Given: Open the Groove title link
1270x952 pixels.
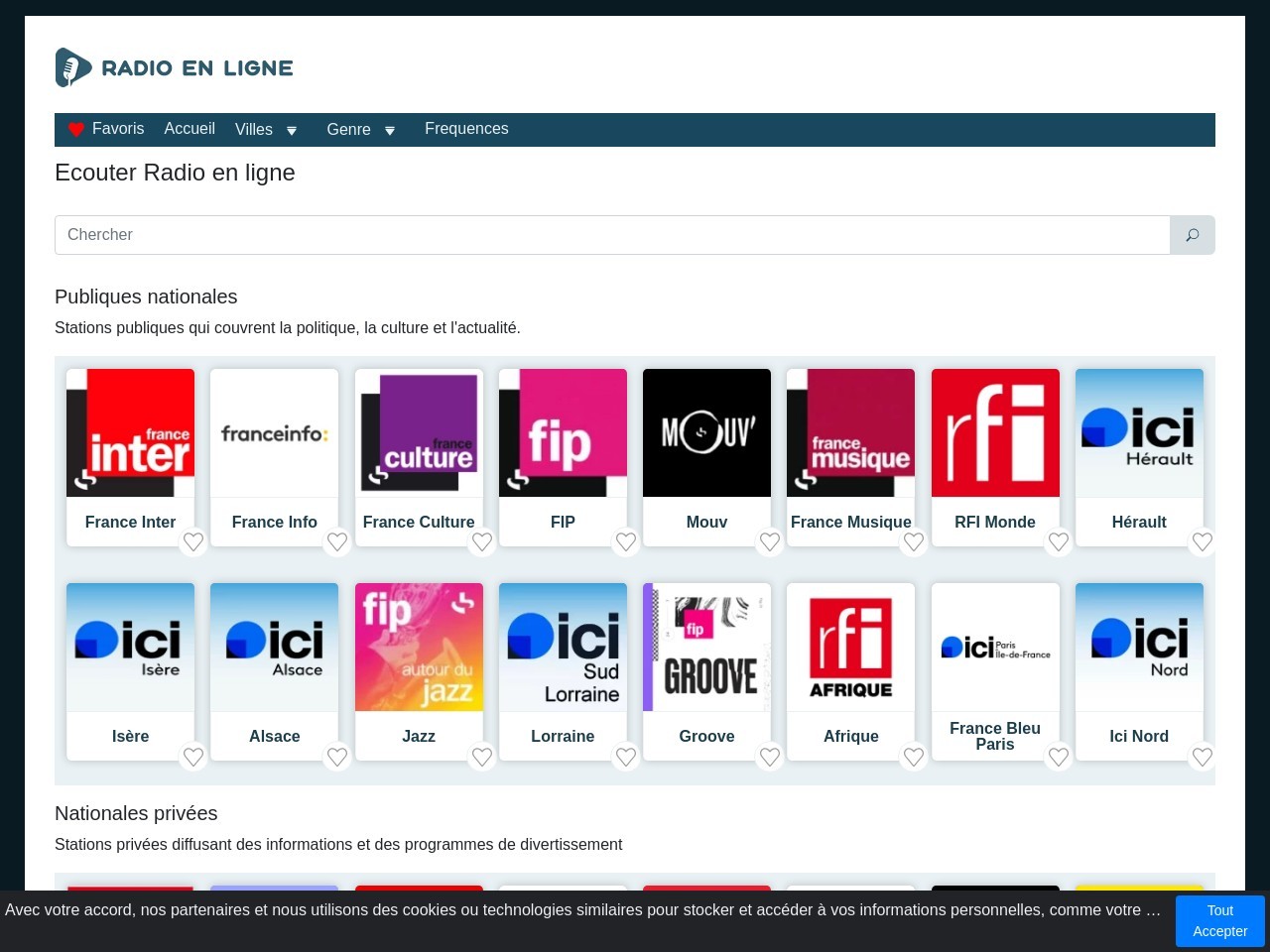Looking at the screenshot, I should pyautogui.click(x=706, y=736).
